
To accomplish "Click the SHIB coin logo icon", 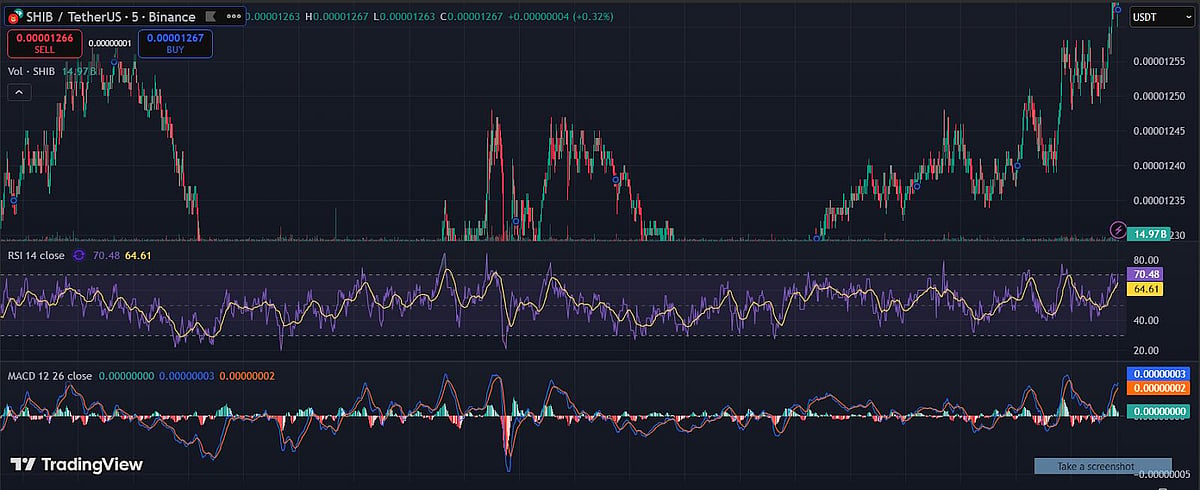I will 14,16.
